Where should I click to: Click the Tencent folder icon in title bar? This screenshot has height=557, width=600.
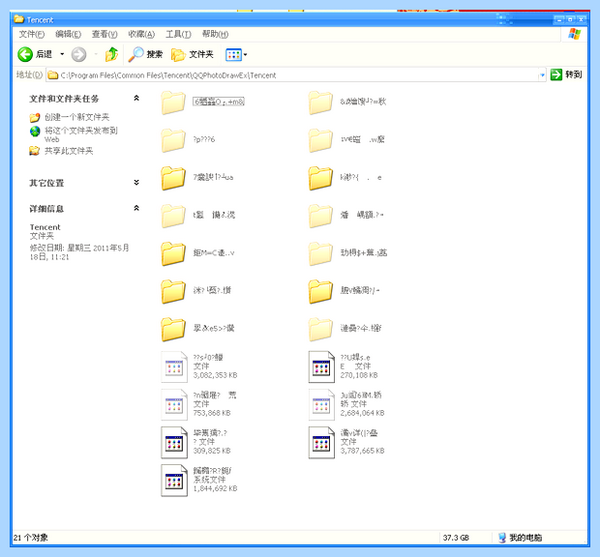click(19, 19)
